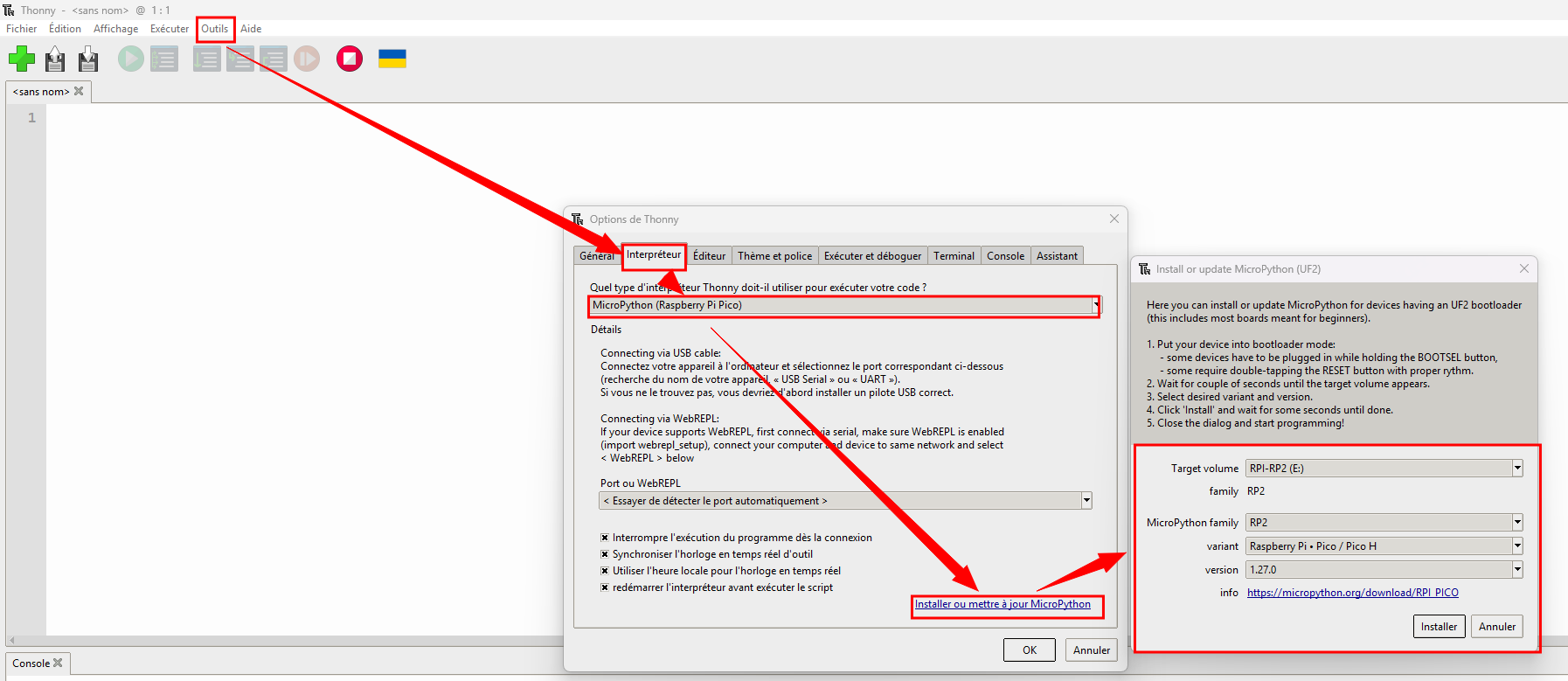Open the Exécuter menu
Viewport: 1568px width, 681px height.
tap(170, 29)
